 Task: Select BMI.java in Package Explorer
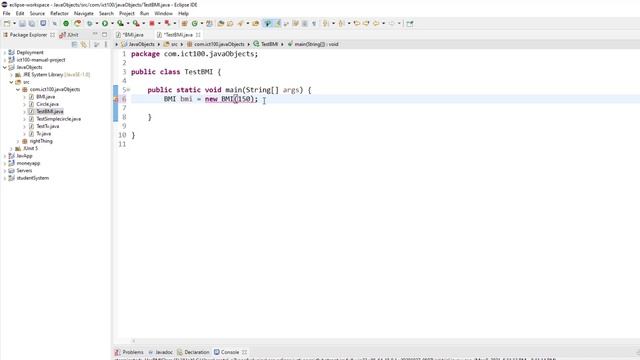tap(45, 97)
